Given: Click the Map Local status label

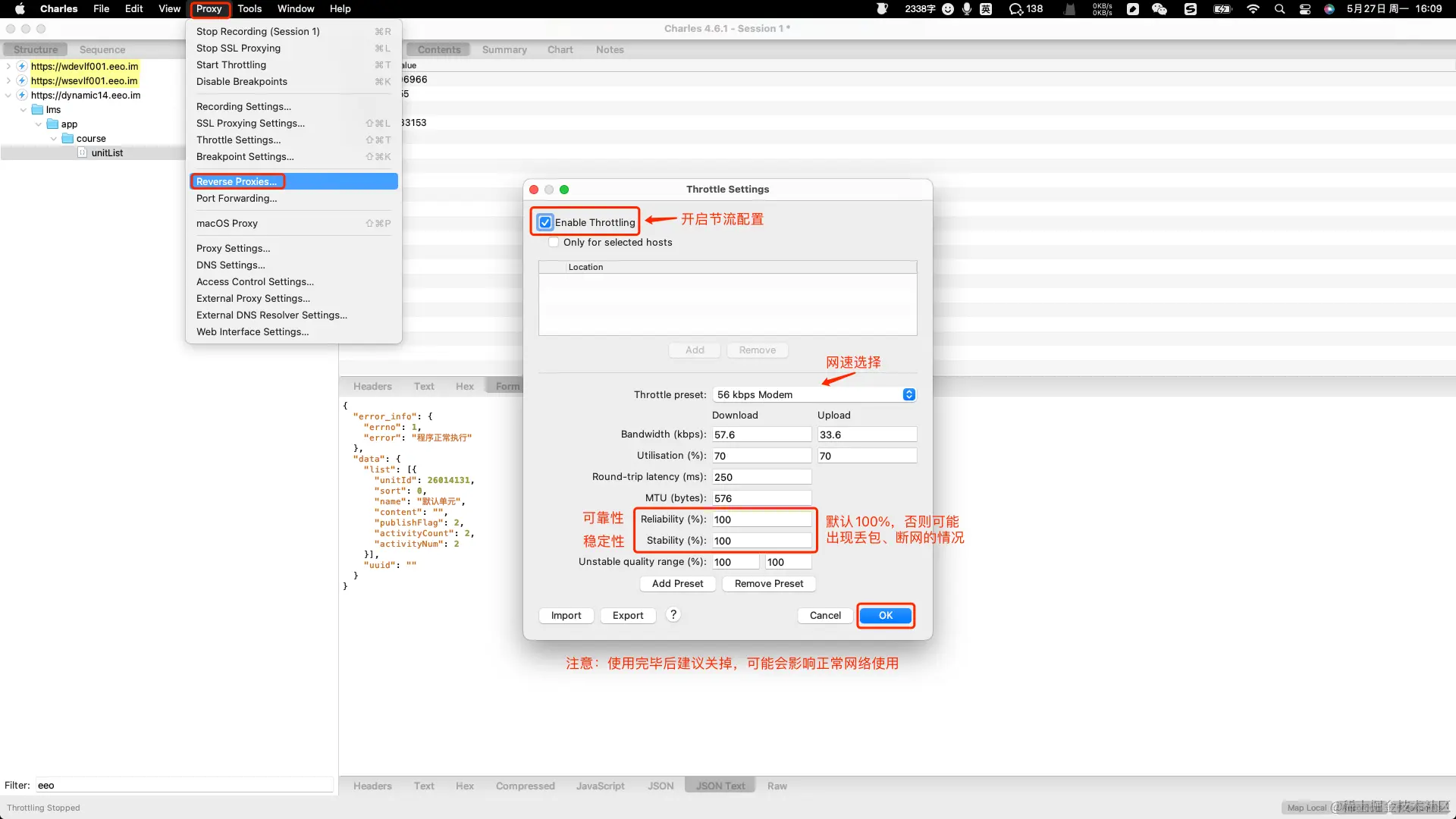Looking at the screenshot, I should coord(1307,808).
